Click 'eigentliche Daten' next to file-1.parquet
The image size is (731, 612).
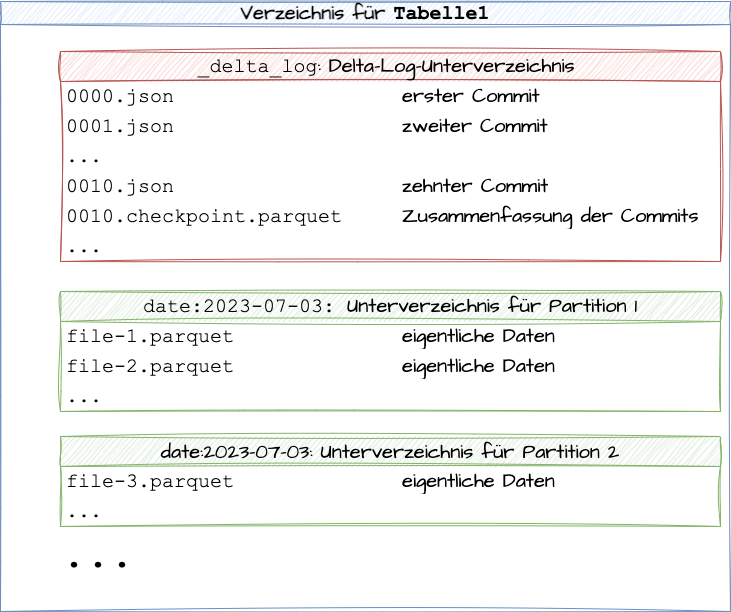[478, 337]
